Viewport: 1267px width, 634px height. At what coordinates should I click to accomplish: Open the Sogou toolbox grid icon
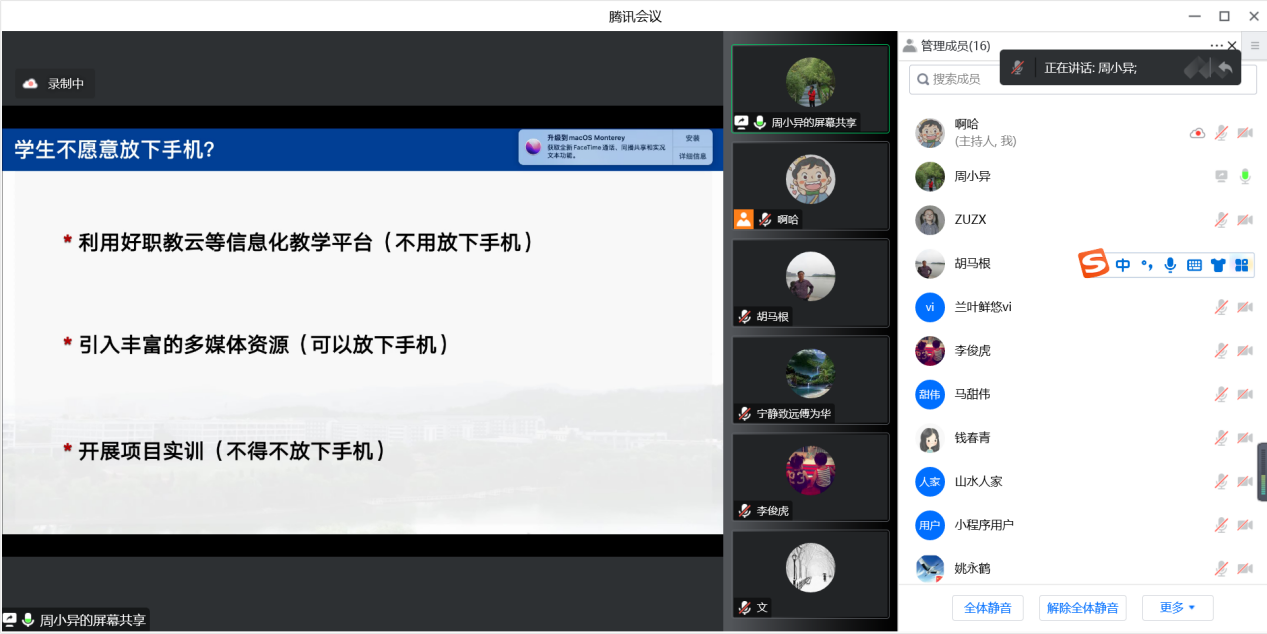tap(1241, 265)
